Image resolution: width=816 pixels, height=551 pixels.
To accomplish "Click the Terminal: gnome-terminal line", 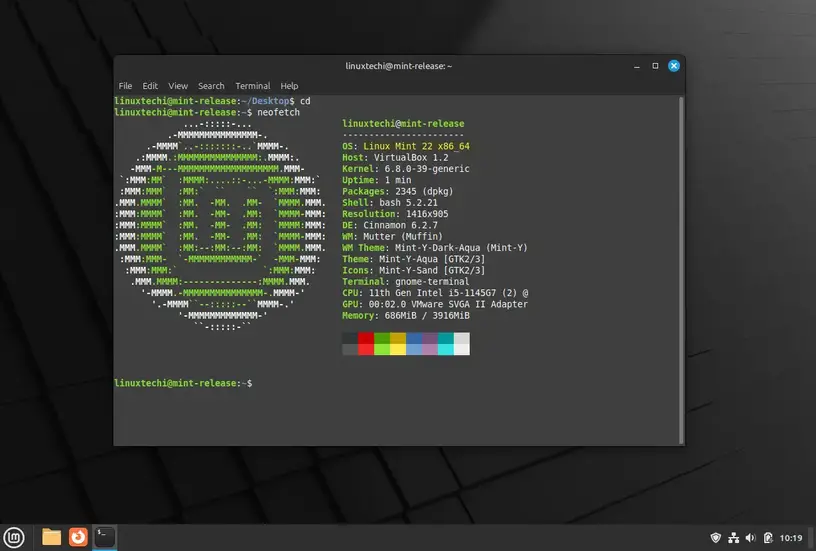I will tap(405, 282).
